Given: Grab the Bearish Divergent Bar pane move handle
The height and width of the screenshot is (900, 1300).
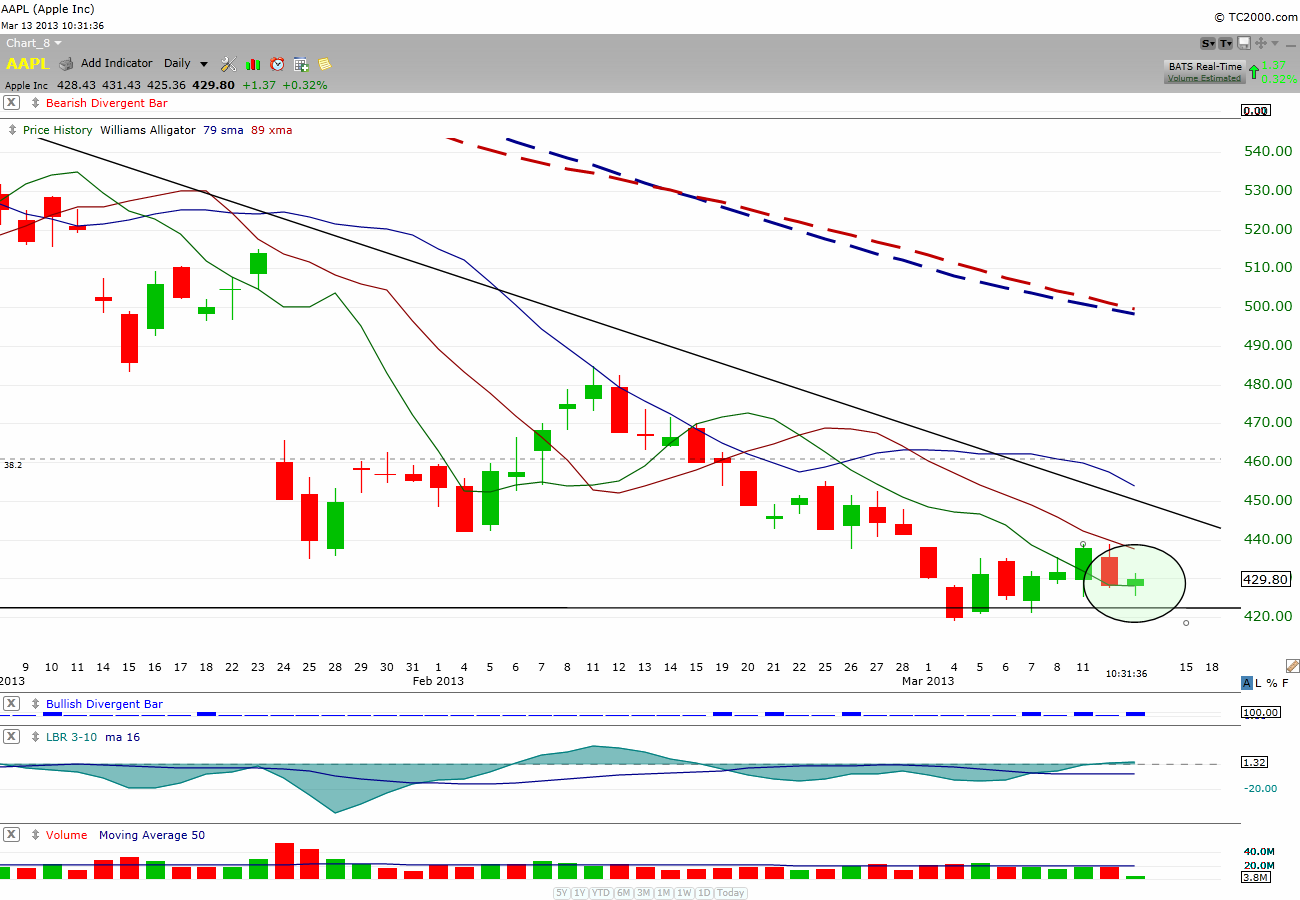Looking at the screenshot, I should (36, 103).
